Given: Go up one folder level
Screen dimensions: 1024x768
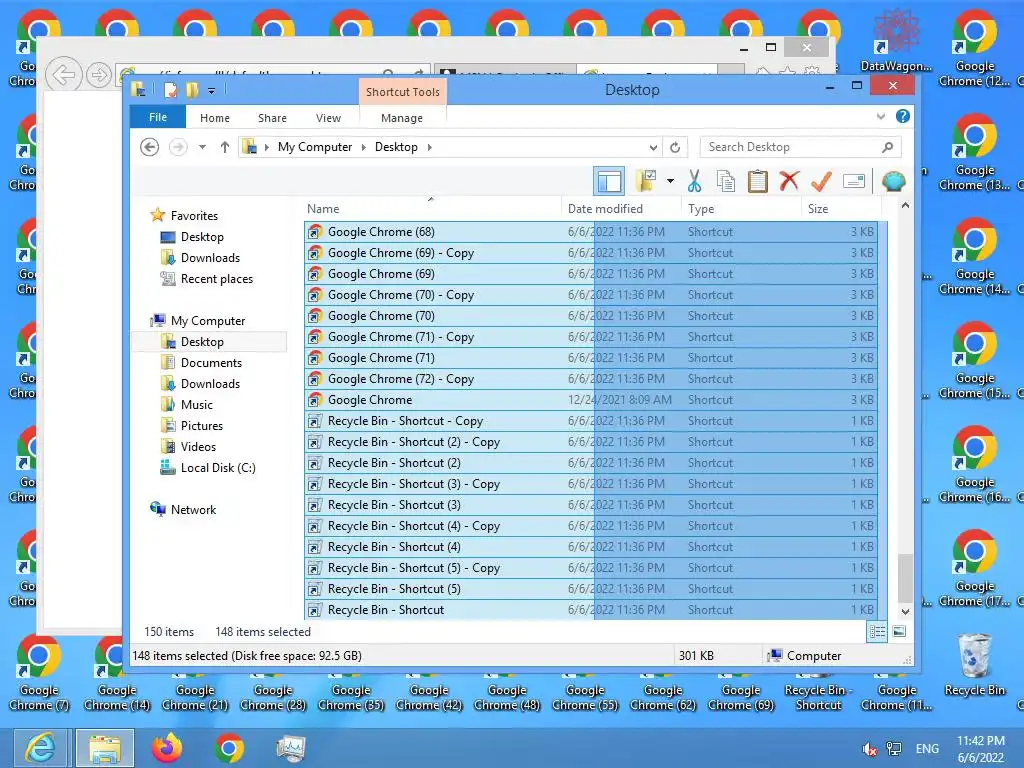Looking at the screenshot, I should 225,147.
